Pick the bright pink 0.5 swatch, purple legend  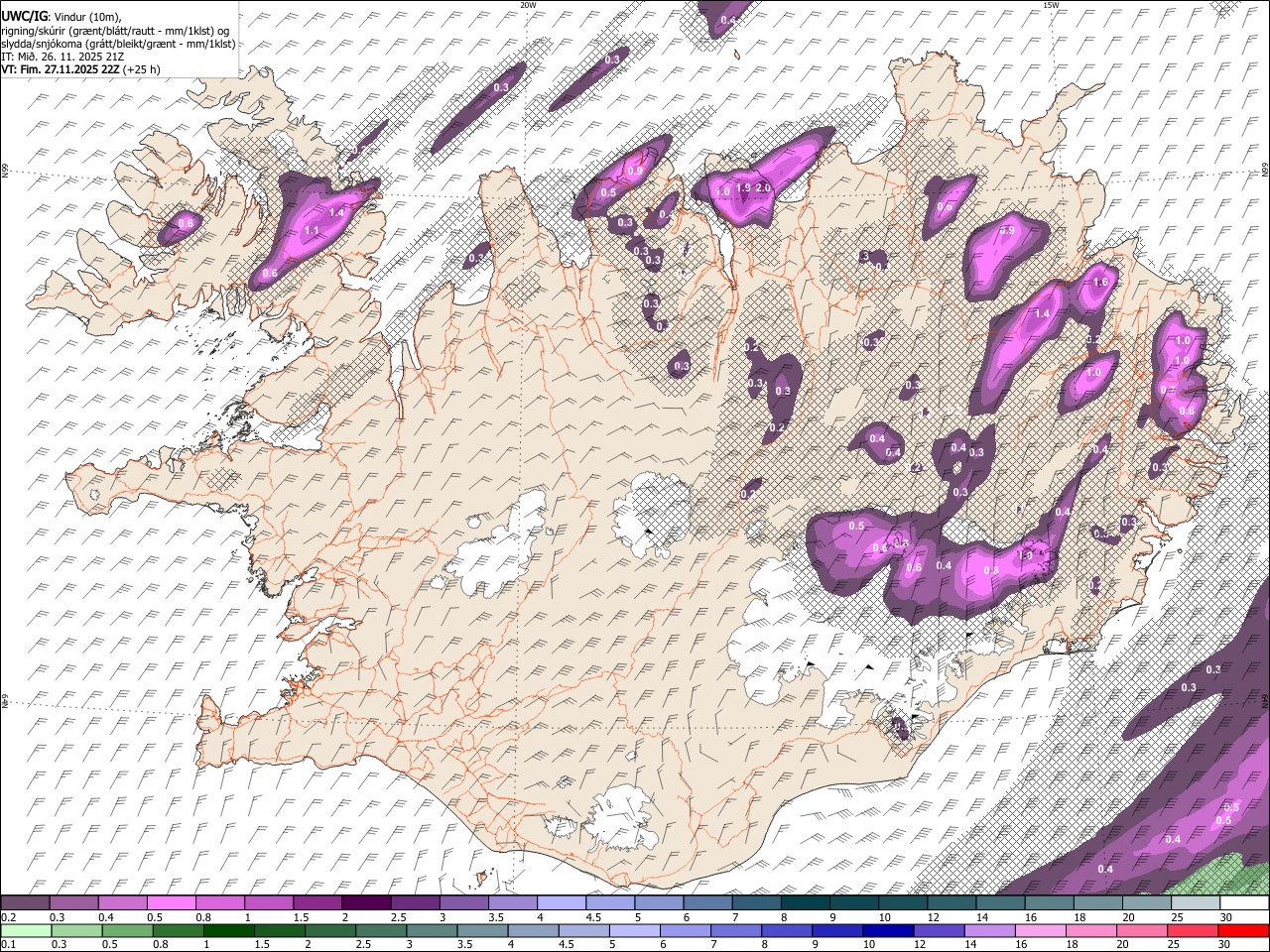click(172, 903)
